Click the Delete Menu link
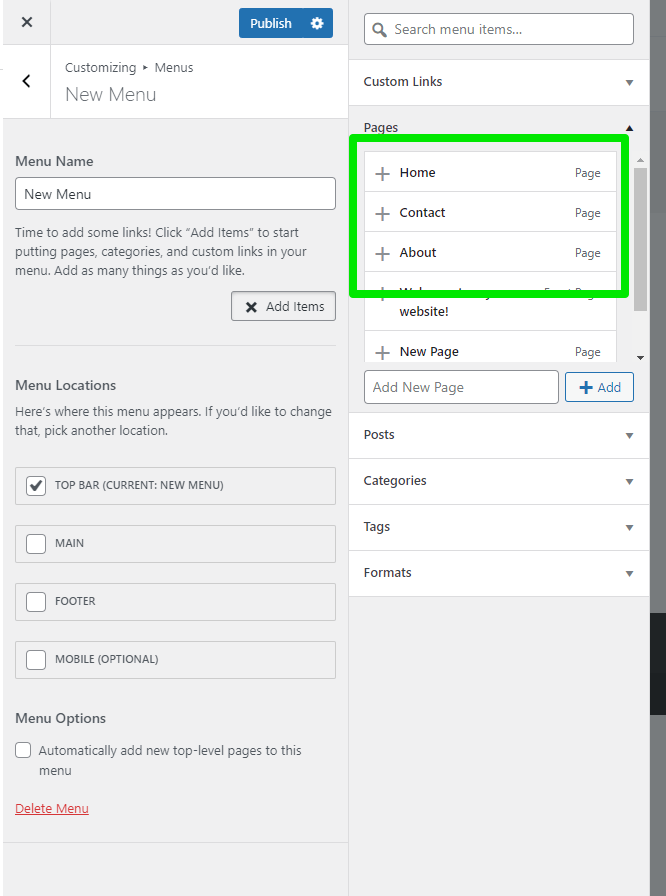This screenshot has height=896, width=666. point(52,808)
